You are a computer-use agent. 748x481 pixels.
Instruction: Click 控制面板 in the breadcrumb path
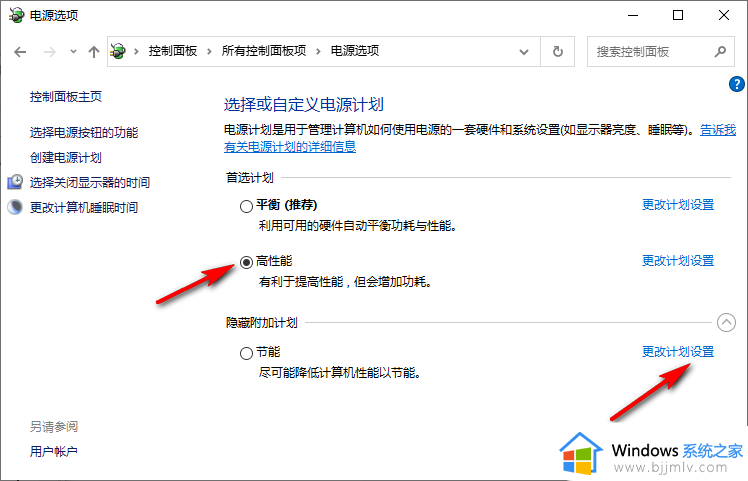pos(174,51)
